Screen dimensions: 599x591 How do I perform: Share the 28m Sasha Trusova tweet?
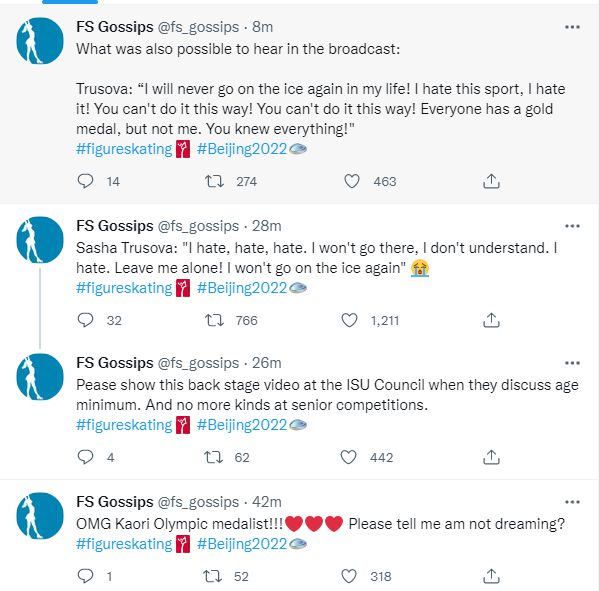click(x=491, y=320)
